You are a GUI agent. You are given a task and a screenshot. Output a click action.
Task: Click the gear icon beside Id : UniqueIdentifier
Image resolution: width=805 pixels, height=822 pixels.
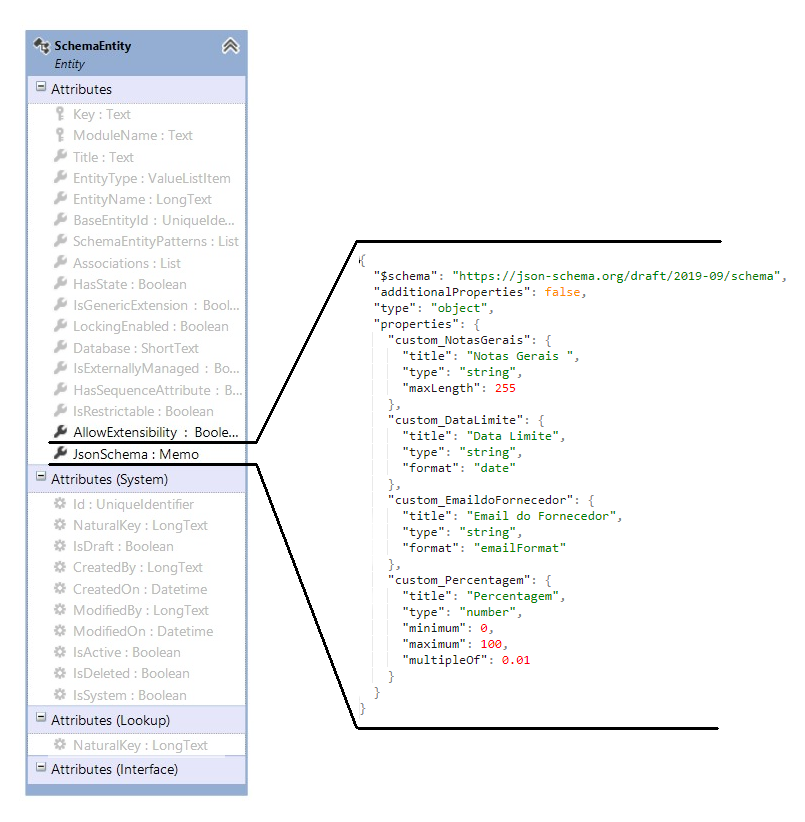[x=60, y=504]
